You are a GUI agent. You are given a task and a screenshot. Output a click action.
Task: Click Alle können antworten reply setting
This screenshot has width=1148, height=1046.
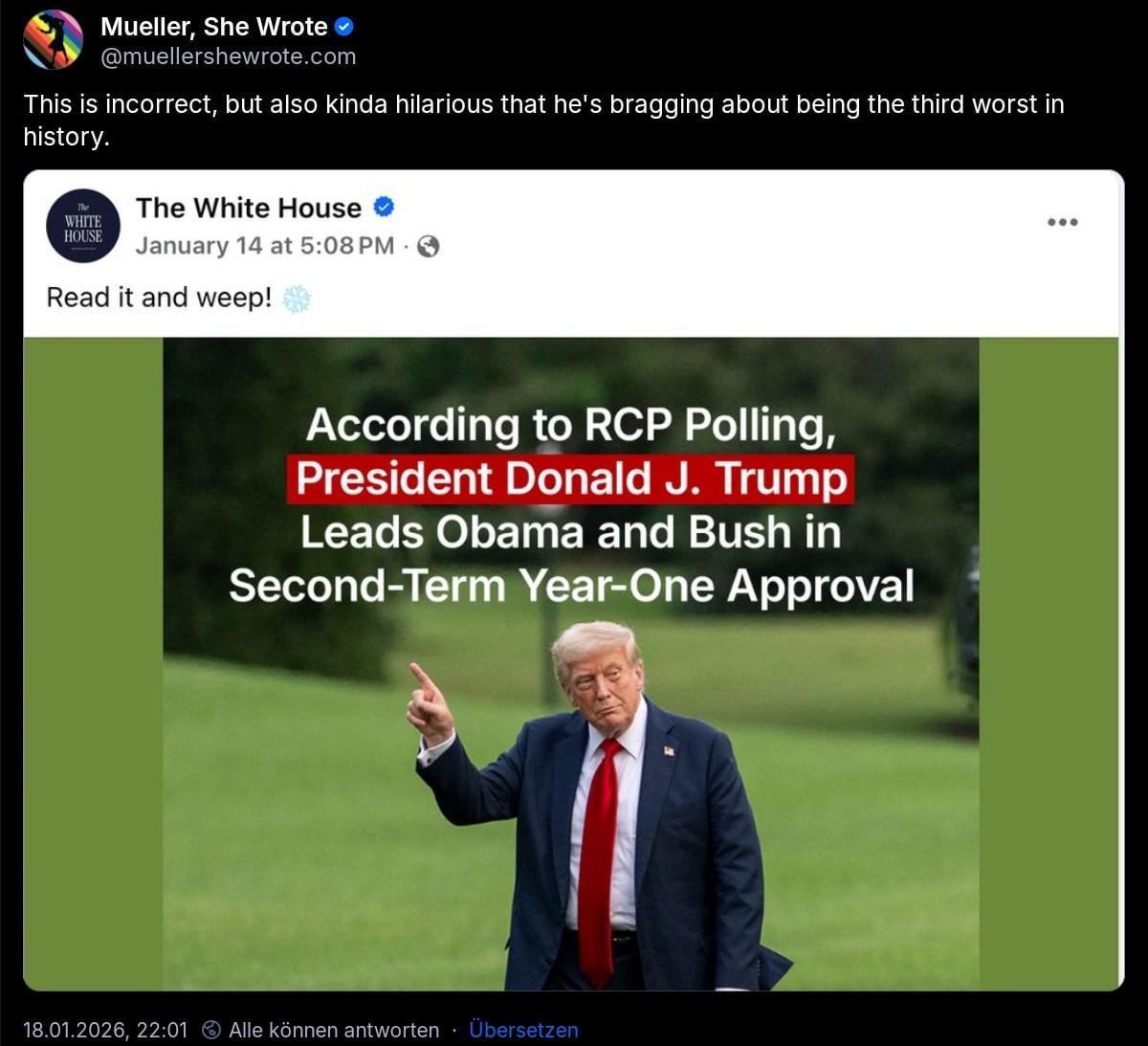[334, 1030]
